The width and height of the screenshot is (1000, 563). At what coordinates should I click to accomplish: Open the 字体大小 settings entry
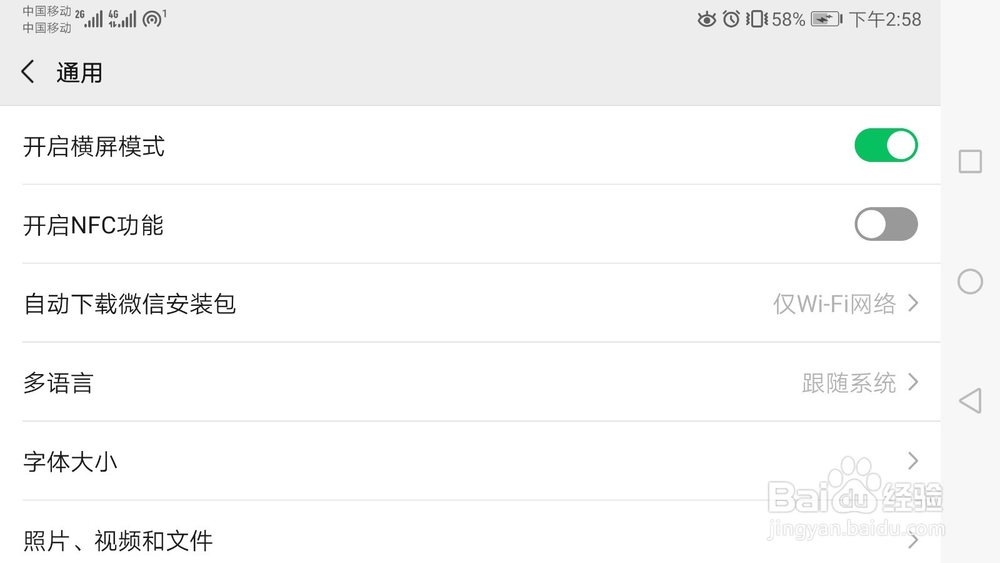pyautogui.click(x=70, y=462)
